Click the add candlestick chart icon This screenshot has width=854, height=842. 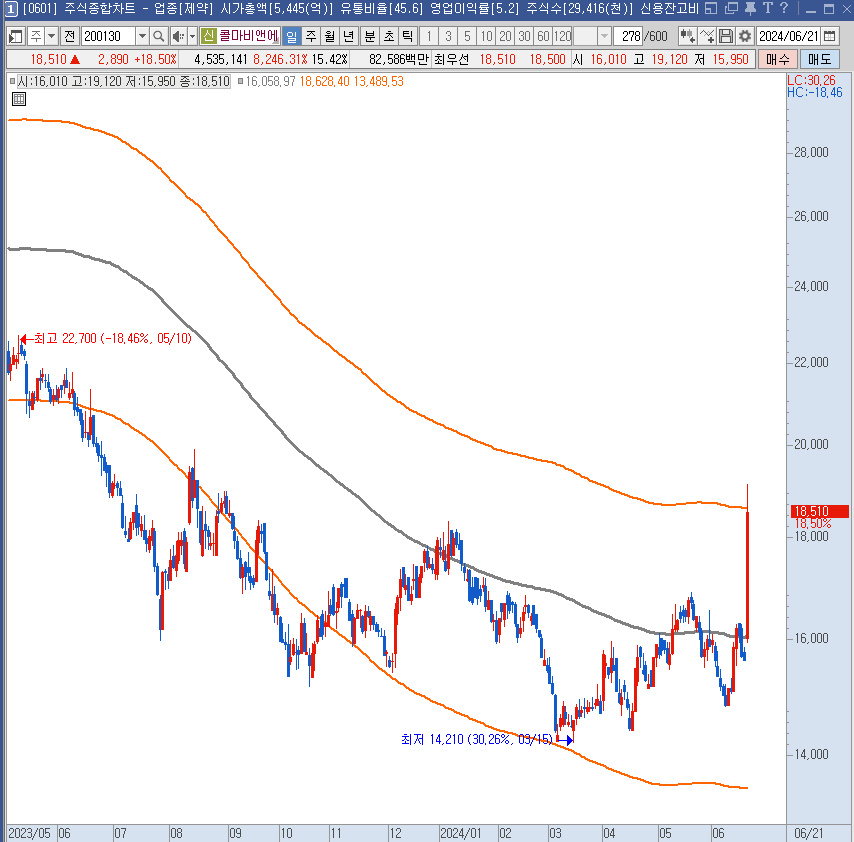tap(687, 36)
